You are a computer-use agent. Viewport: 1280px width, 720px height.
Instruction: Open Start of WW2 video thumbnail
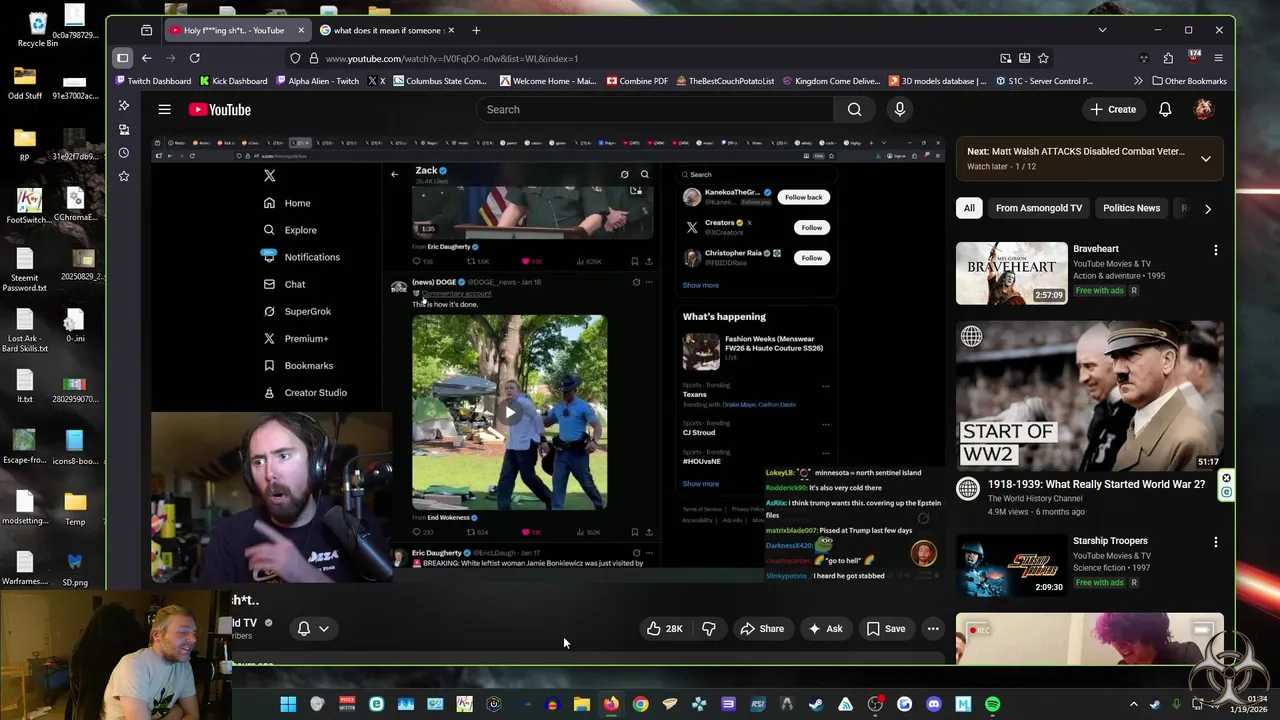click(x=1089, y=395)
